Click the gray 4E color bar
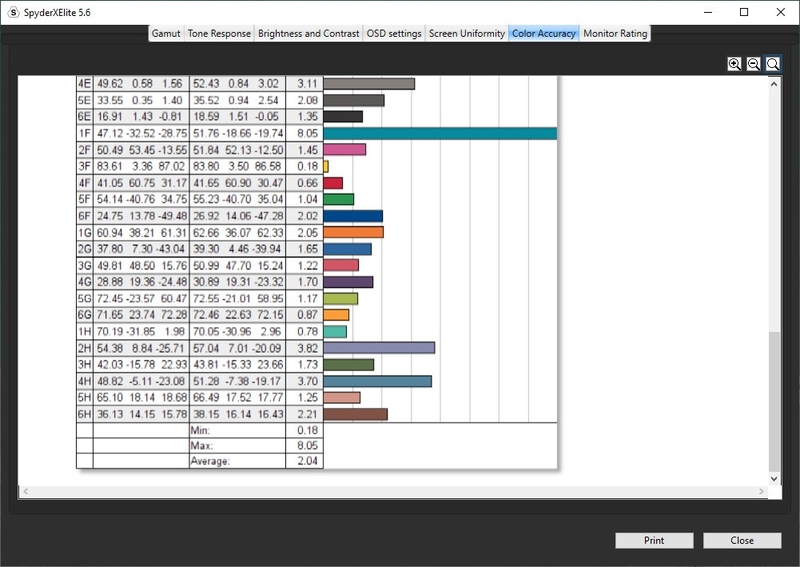Screen dimensions: 800x567 pyautogui.click(x=369, y=84)
